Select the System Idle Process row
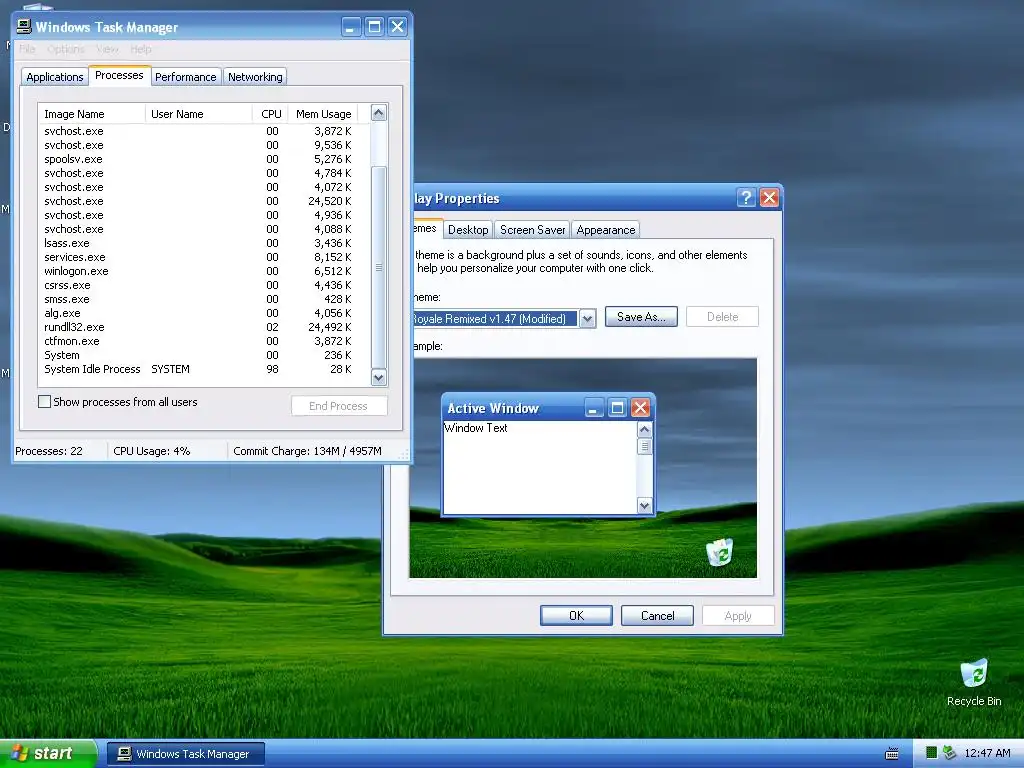 199,369
